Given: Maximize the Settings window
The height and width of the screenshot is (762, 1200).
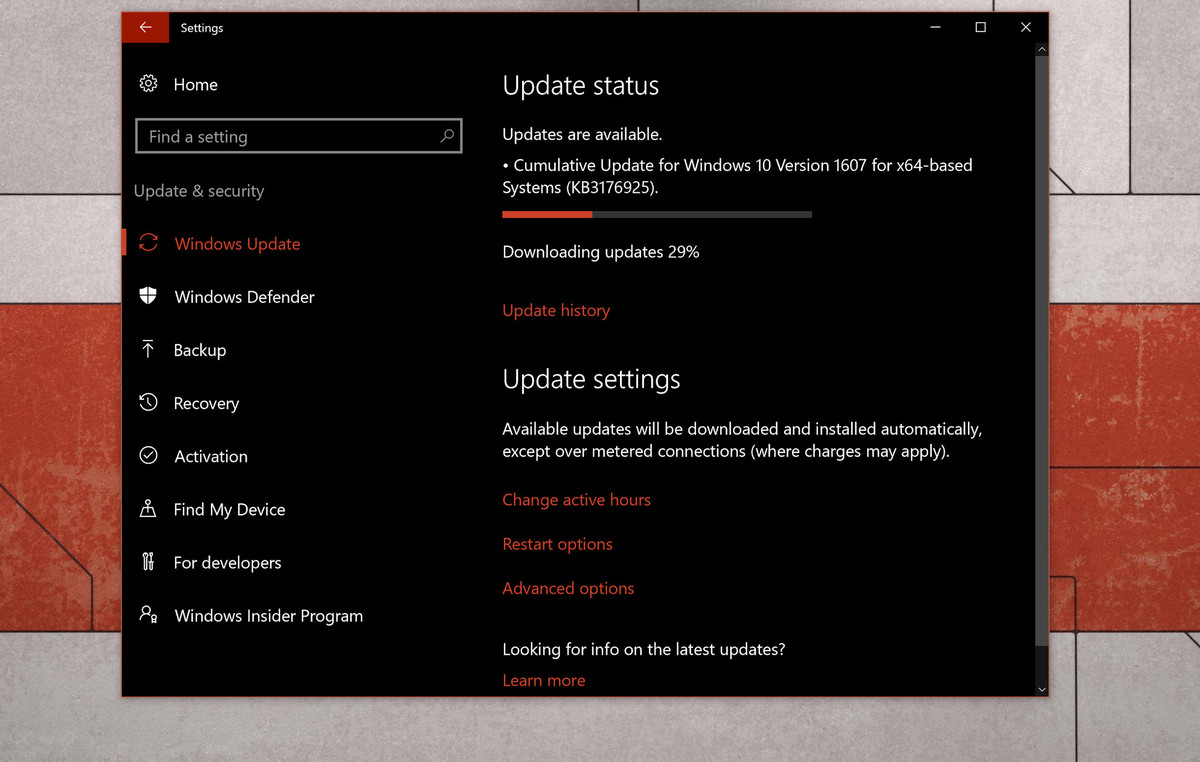Looking at the screenshot, I should [980, 27].
